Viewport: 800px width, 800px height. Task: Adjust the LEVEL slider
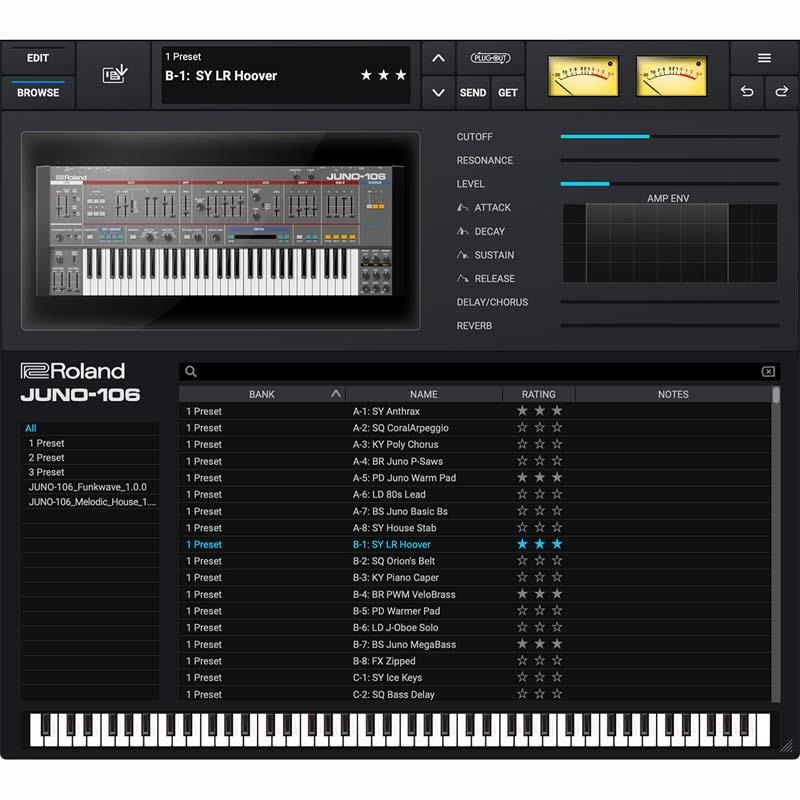(x=669, y=184)
